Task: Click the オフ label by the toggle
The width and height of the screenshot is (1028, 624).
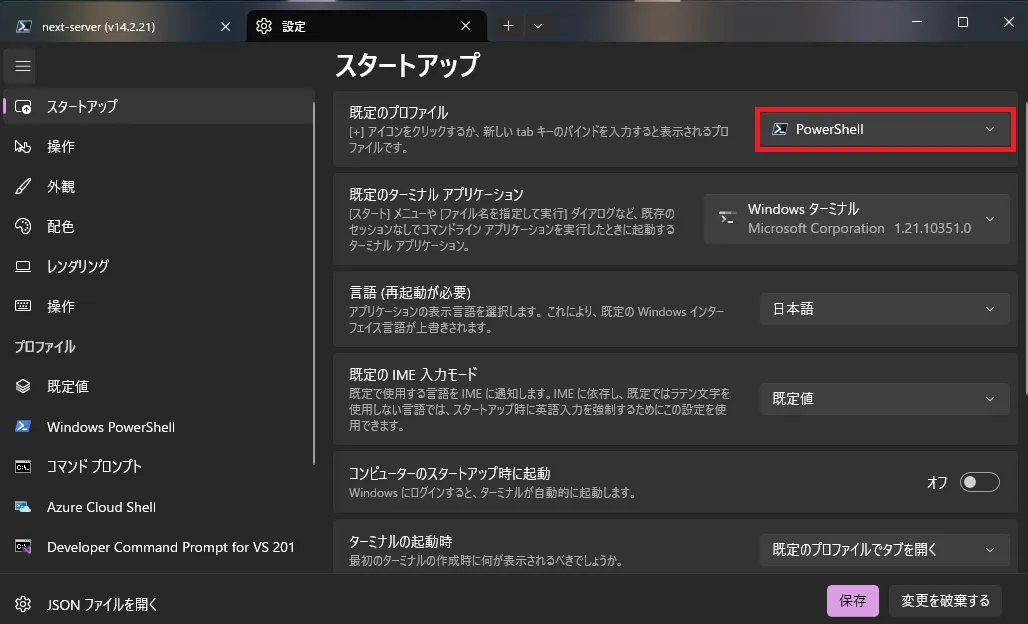Action: [x=937, y=482]
